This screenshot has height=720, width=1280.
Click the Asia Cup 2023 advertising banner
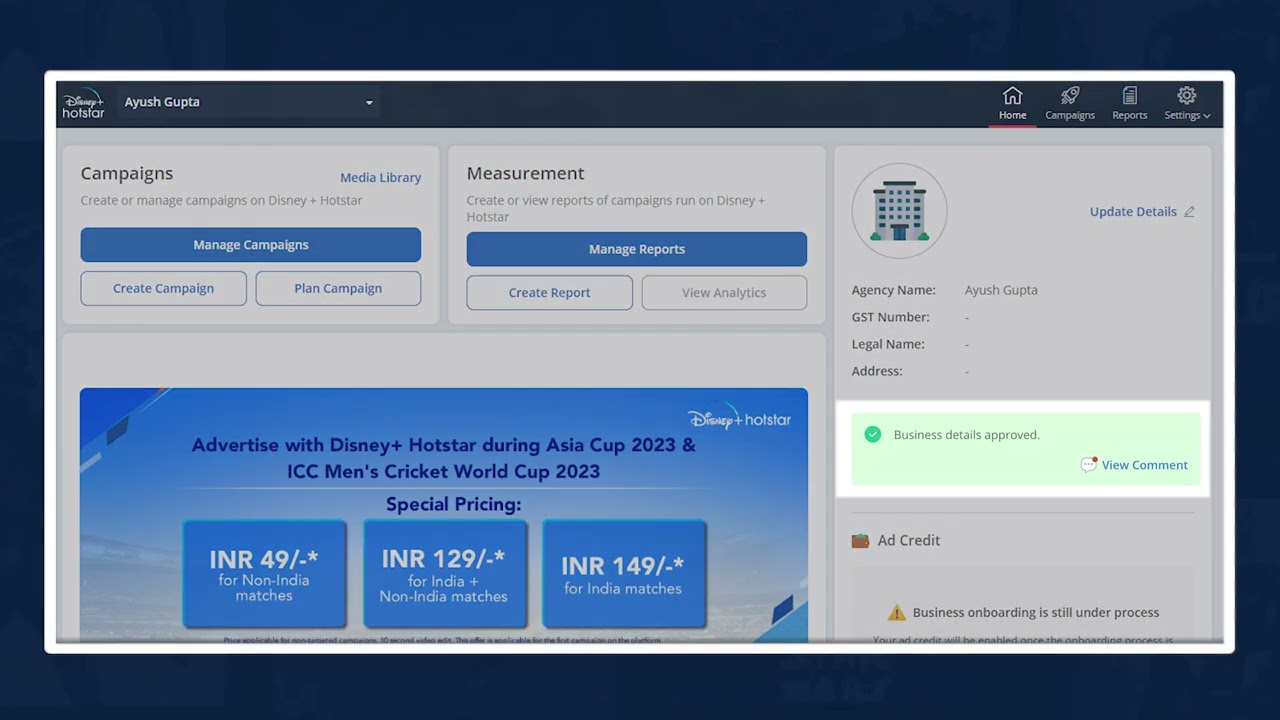coord(444,515)
